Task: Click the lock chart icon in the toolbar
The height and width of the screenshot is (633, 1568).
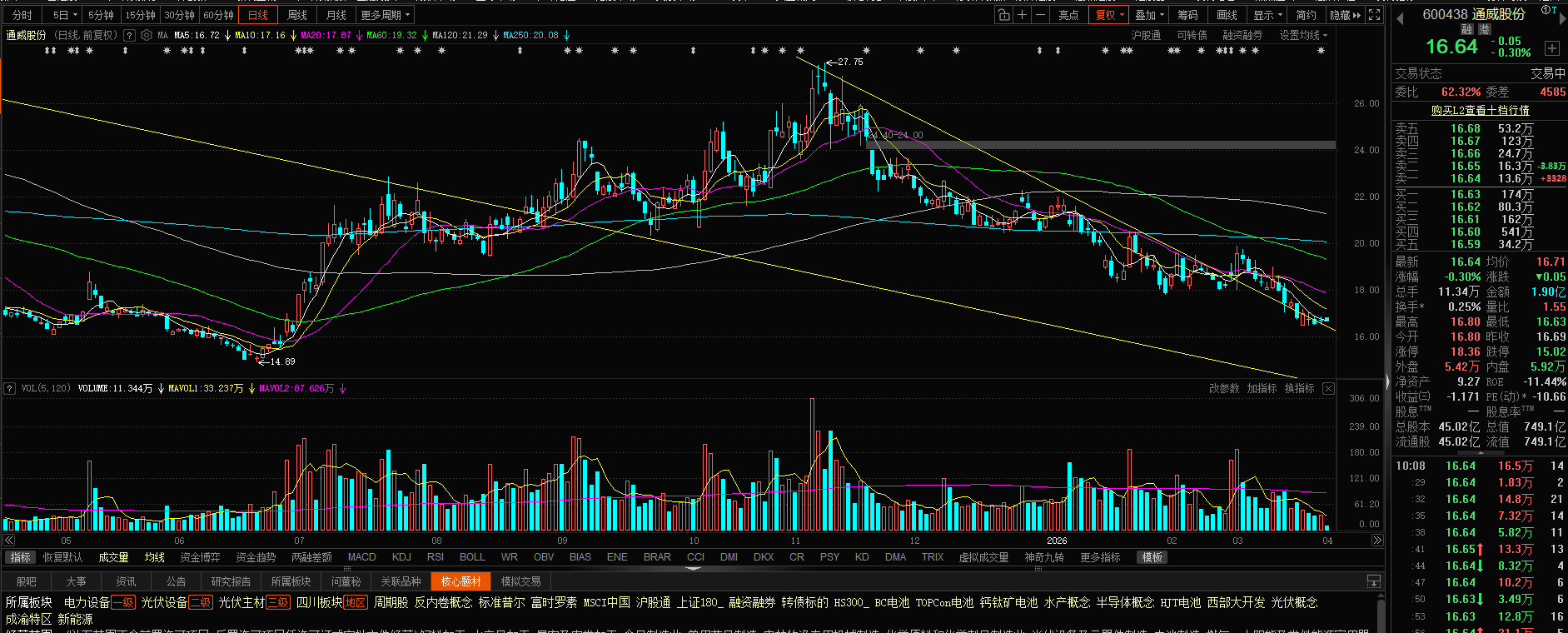Action: [x=1004, y=15]
